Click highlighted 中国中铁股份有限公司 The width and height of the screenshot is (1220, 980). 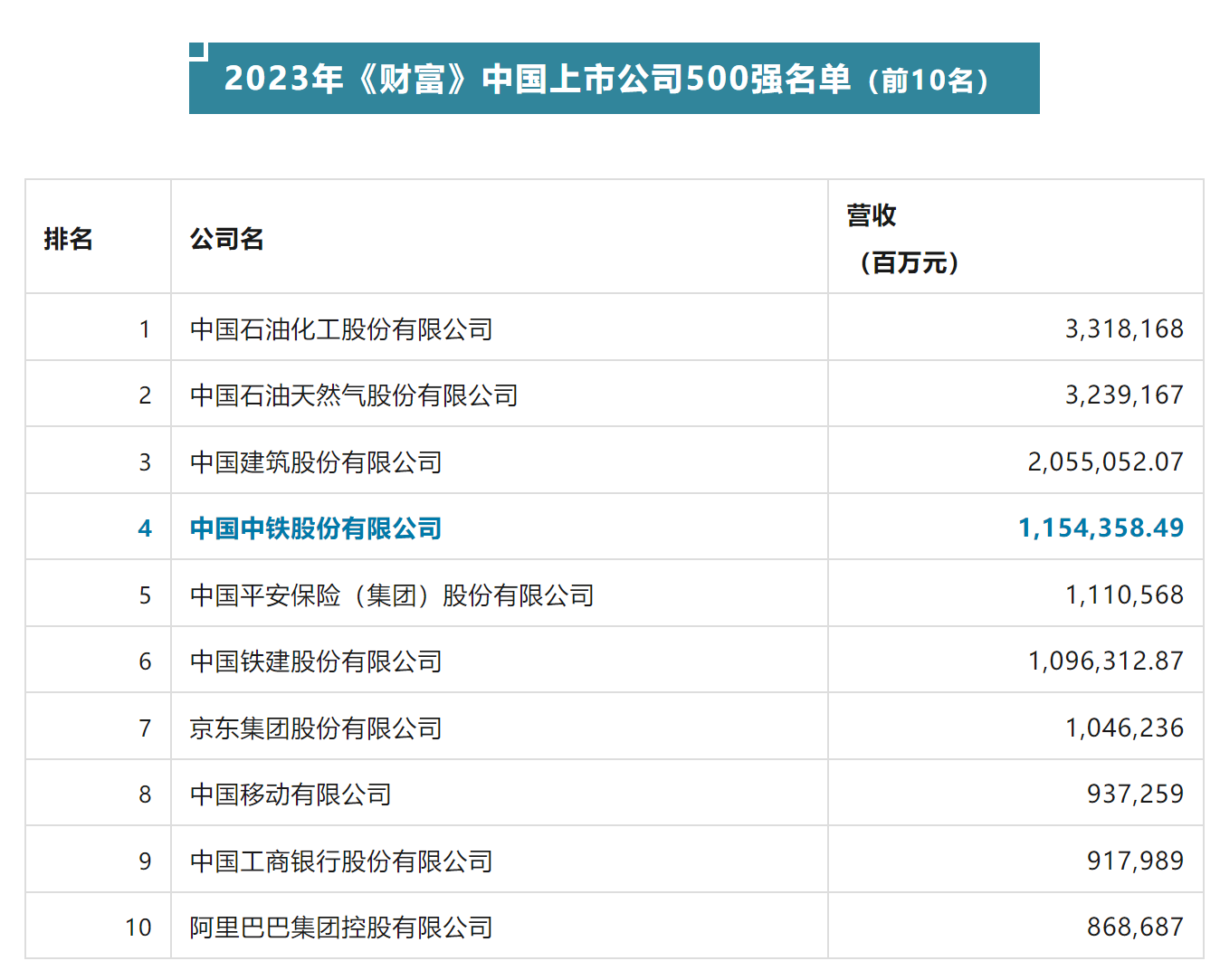(x=316, y=528)
